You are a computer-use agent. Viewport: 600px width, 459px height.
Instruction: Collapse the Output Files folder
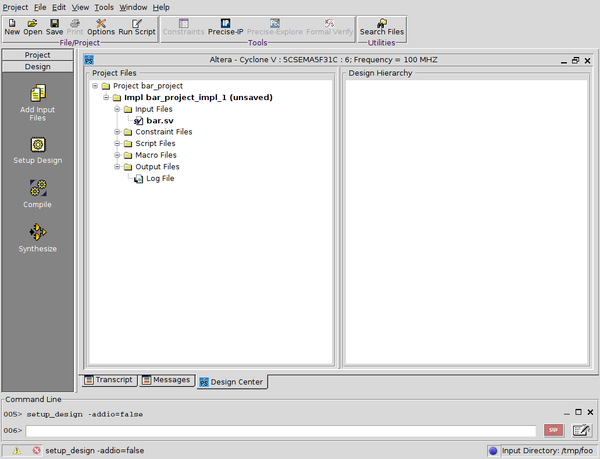[x=117, y=167]
